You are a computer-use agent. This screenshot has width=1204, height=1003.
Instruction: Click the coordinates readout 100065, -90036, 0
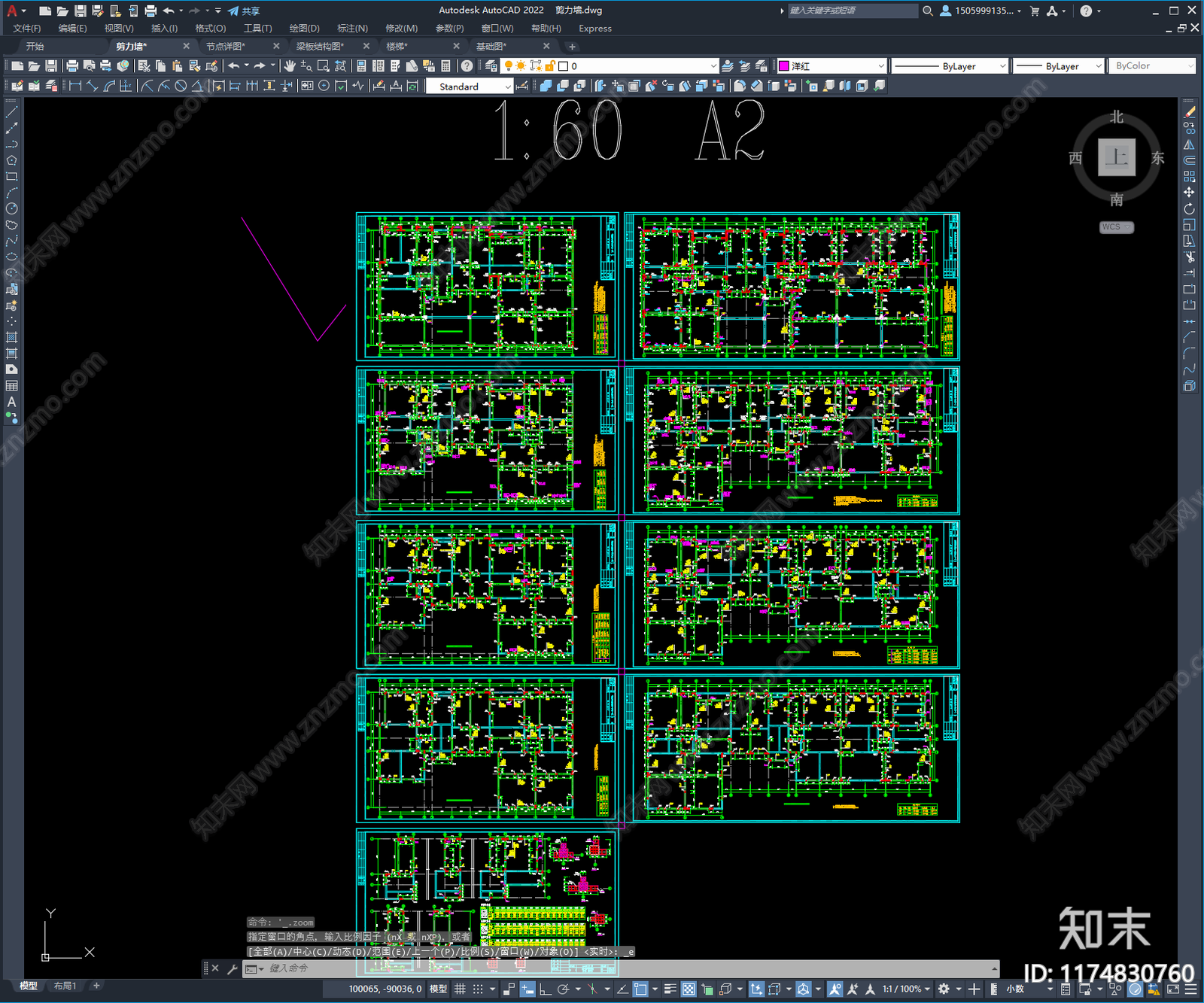[385, 989]
